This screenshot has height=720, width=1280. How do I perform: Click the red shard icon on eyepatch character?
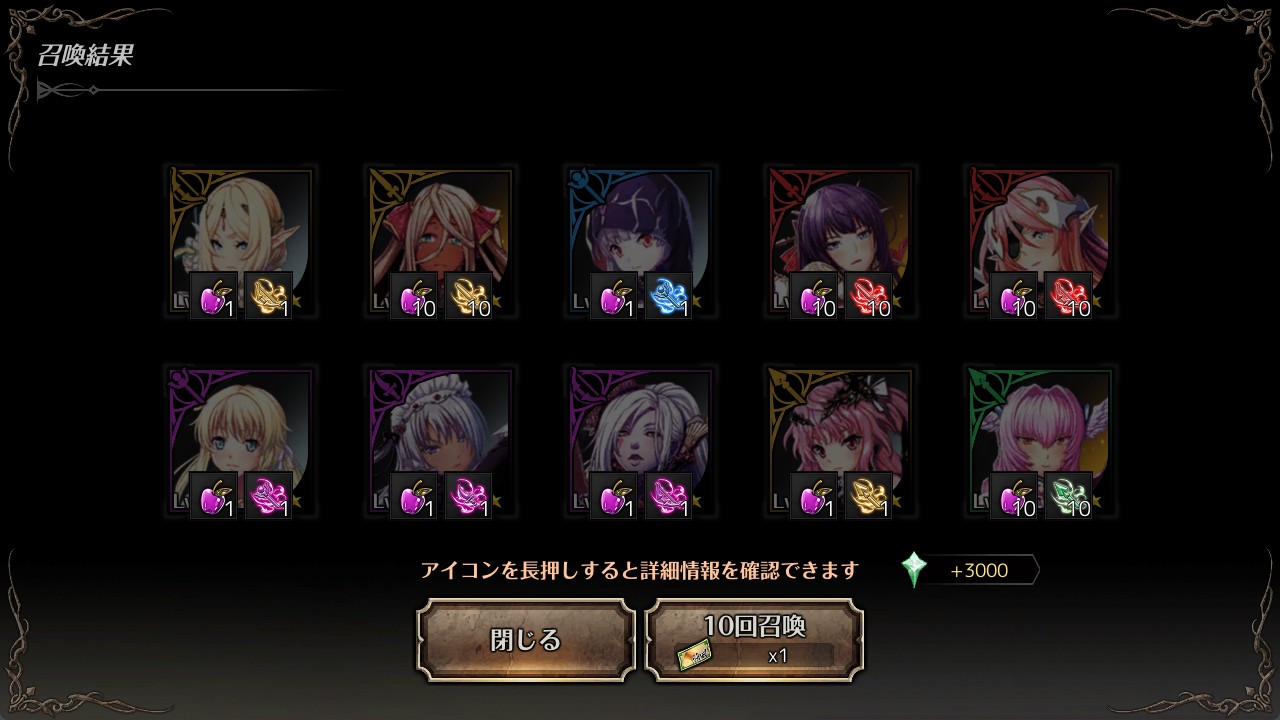click(x=1069, y=296)
